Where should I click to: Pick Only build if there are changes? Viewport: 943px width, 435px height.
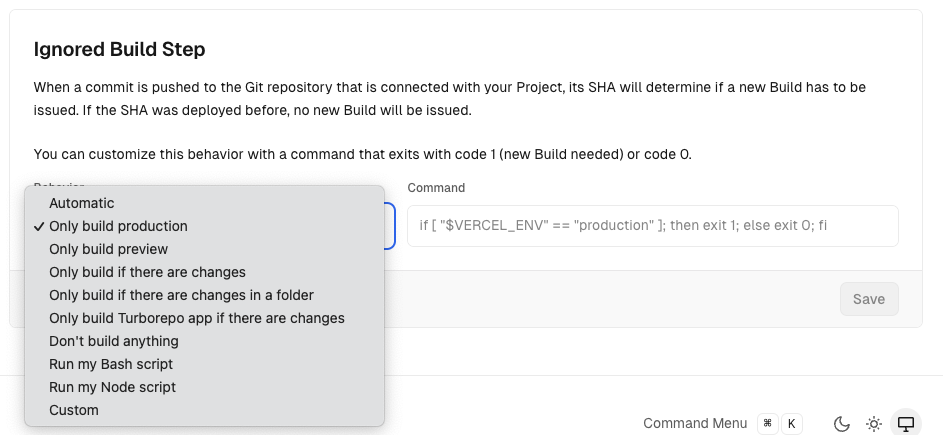[x=147, y=272]
